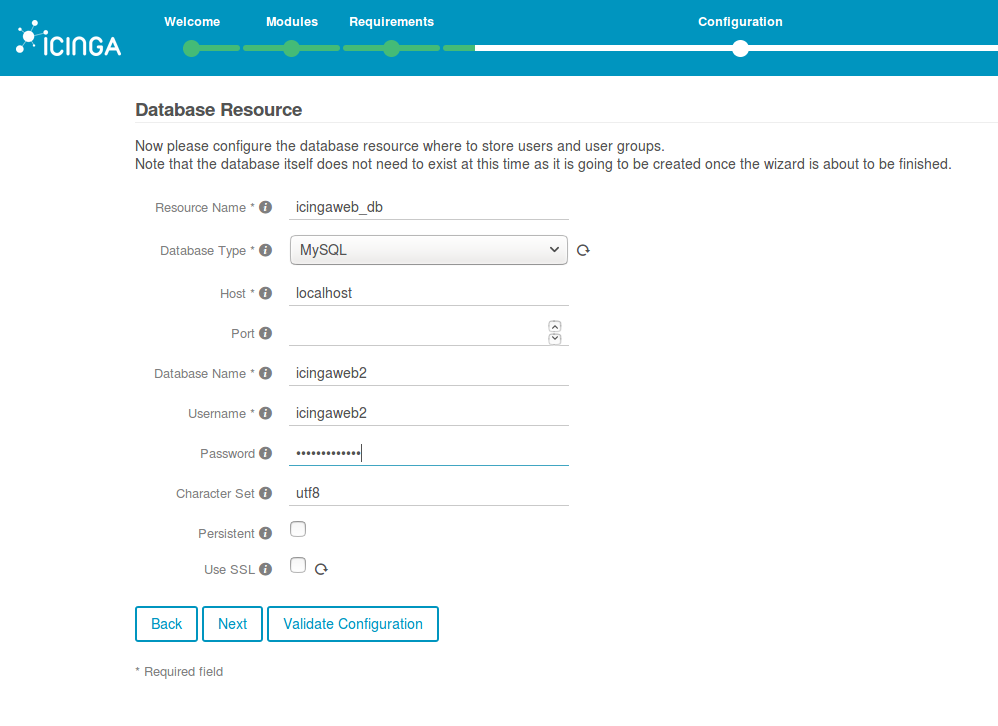Decrease Port value with down arrow
998x726 pixels.
click(555, 339)
